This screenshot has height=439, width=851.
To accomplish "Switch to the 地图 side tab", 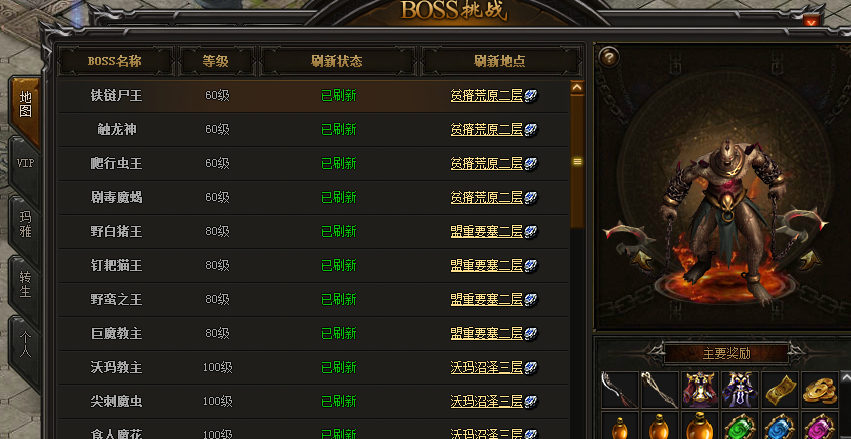I will (26, 105).
